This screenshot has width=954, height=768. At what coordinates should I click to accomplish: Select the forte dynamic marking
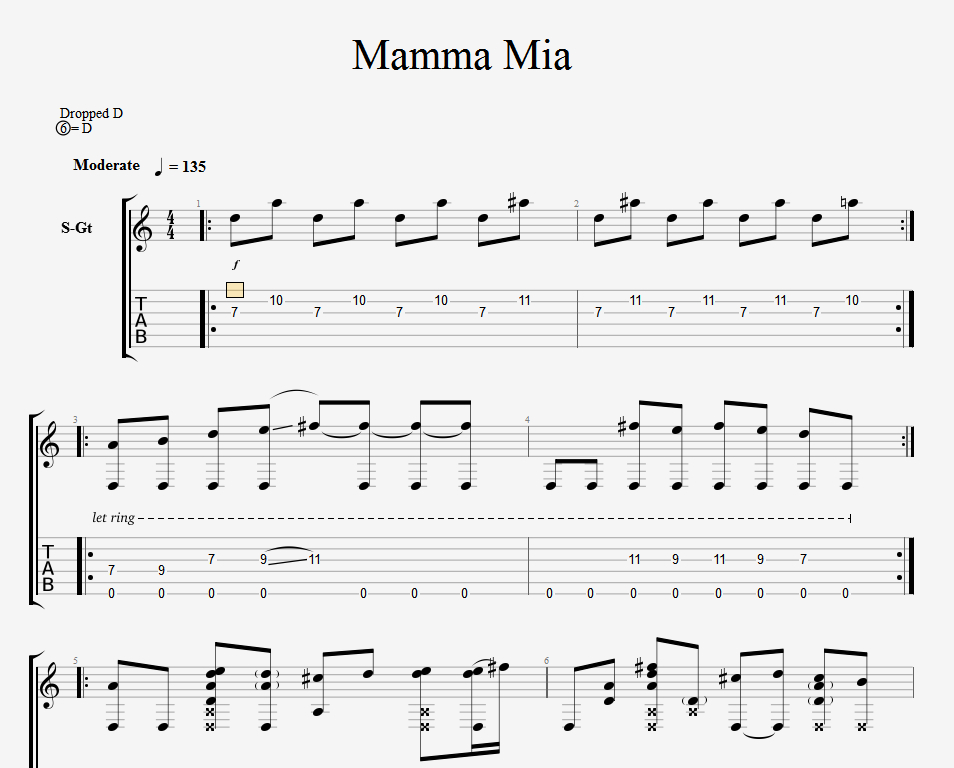(236, 265)
